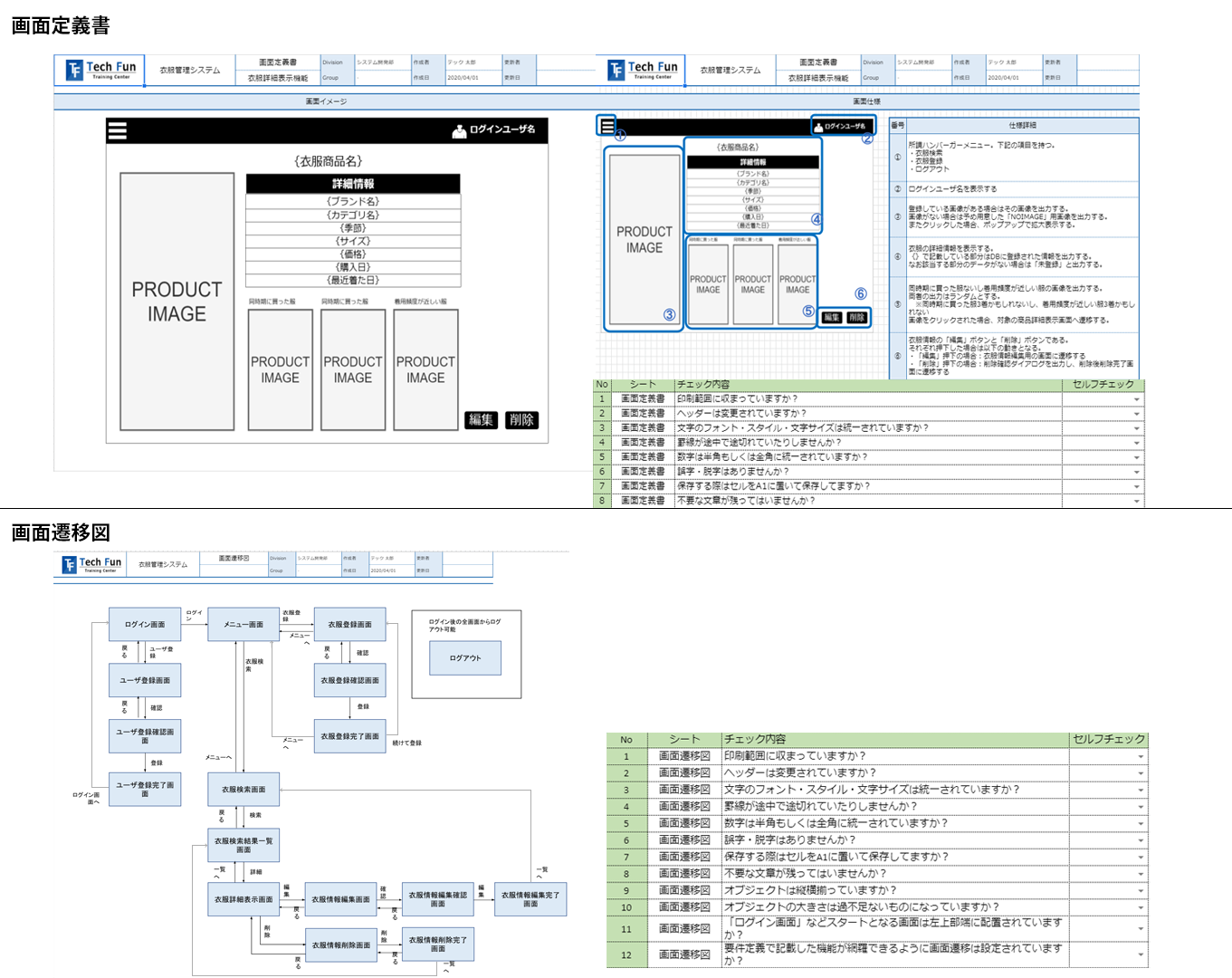The image size is (1232, 978).
Task: Open self-check dropdown for 画面定義書 row 5
Action: pos(1137,457)
